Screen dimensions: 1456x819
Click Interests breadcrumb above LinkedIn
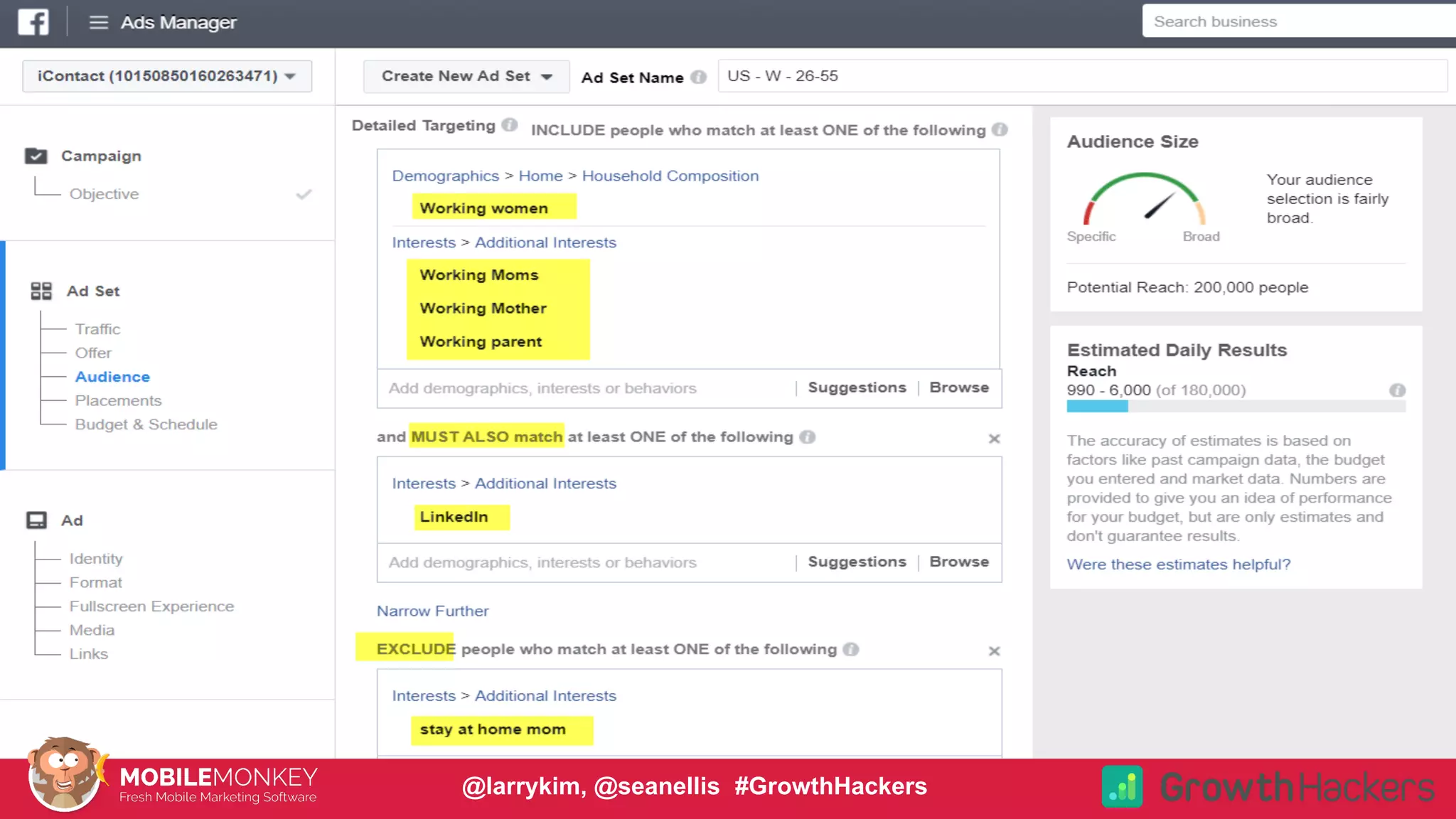point(424,483)
